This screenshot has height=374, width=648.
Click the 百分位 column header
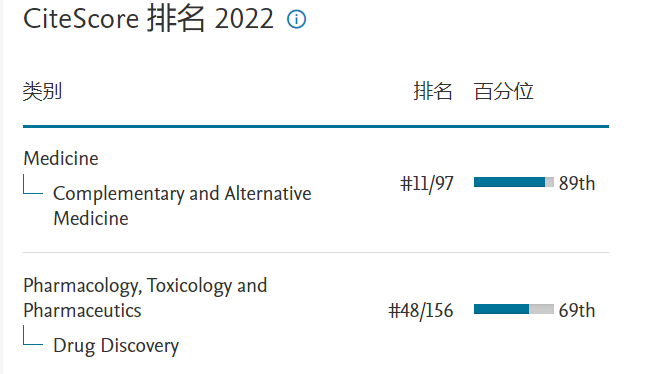tap(503, 91)
